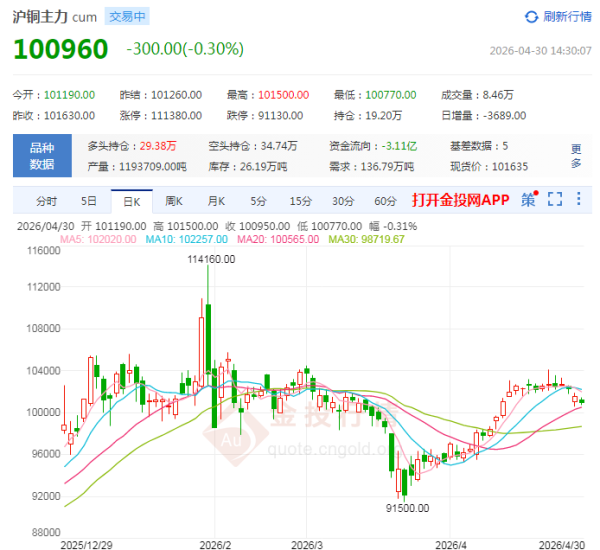Select the 5分 interval tab

[258, 201]
